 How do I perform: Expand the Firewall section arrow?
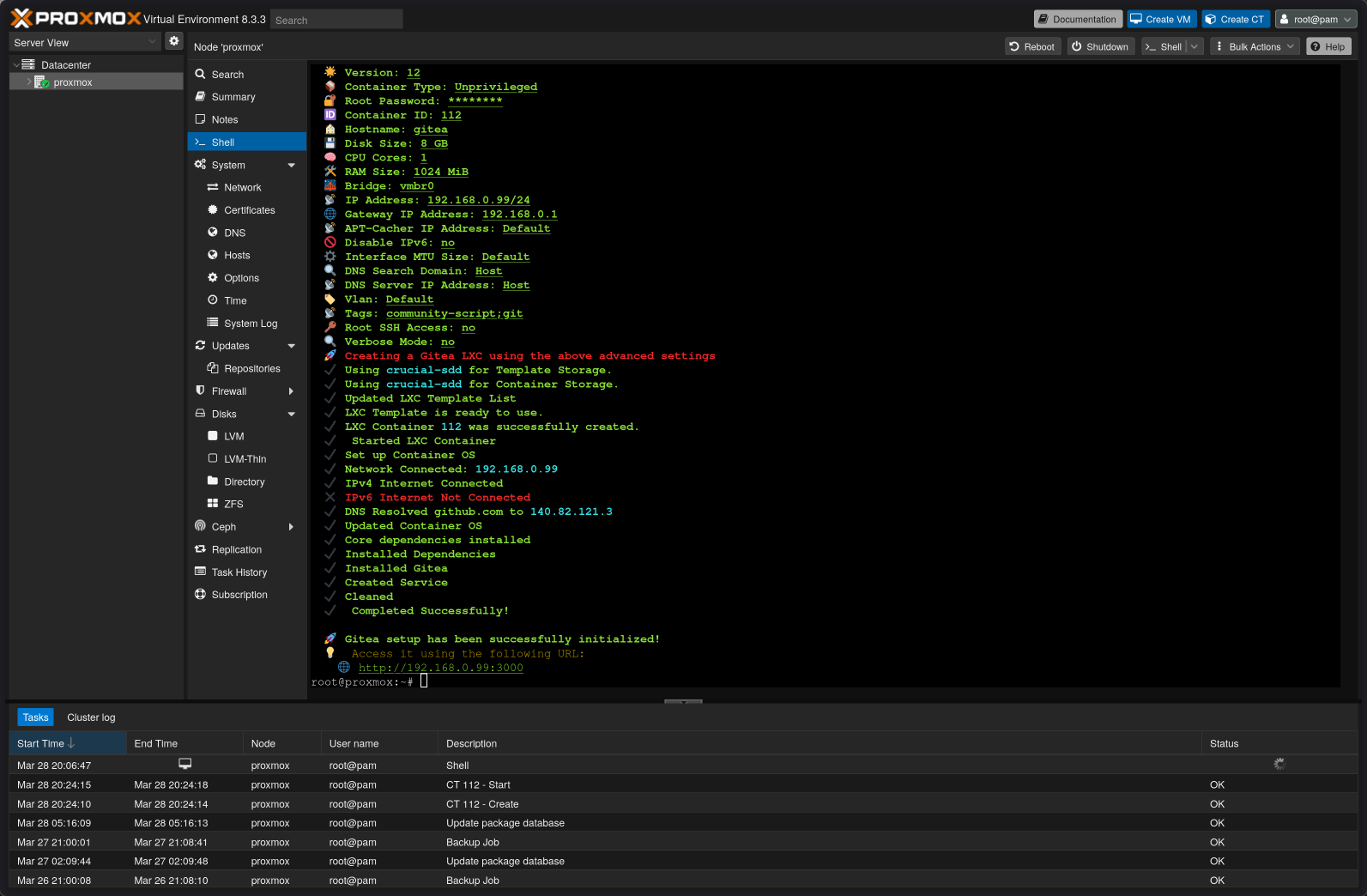pyautogui.click(x=291, y=391)
